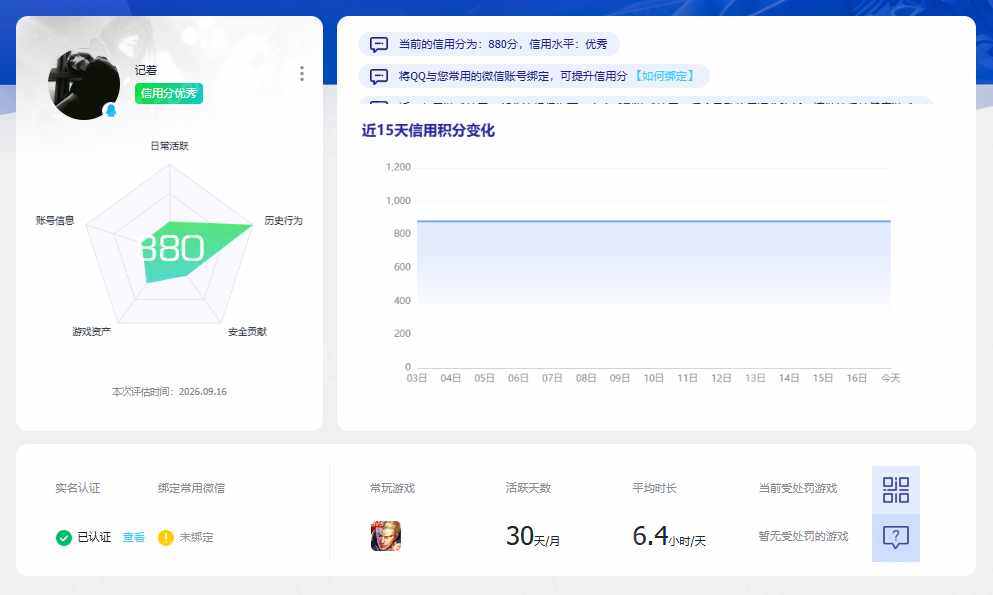Click the 近15天信用积分变化 chart title
The width and height of the screenshot is (993, 595).
tap(428, 130)
